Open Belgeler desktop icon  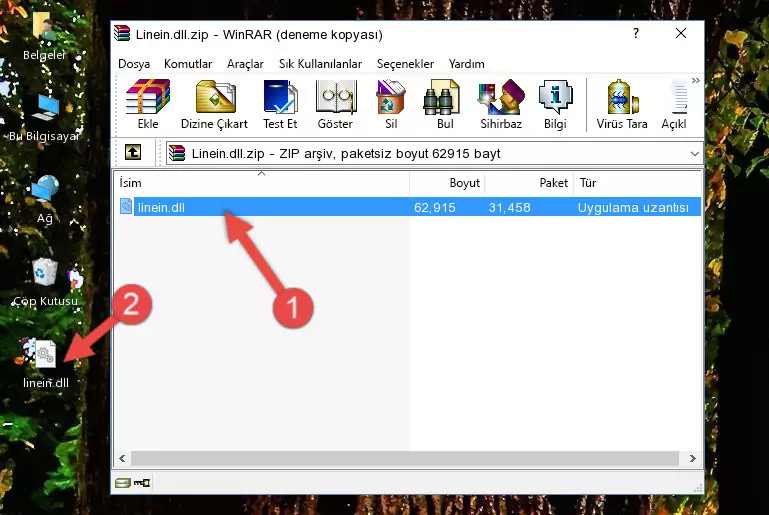click(x=44, y=35)
